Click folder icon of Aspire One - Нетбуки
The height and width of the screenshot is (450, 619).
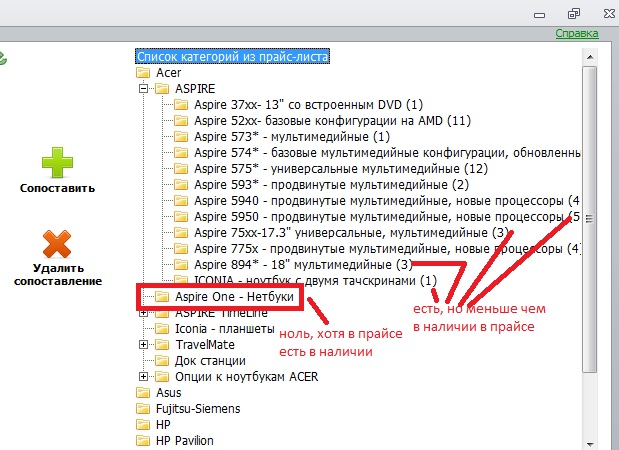pos(162,296)
